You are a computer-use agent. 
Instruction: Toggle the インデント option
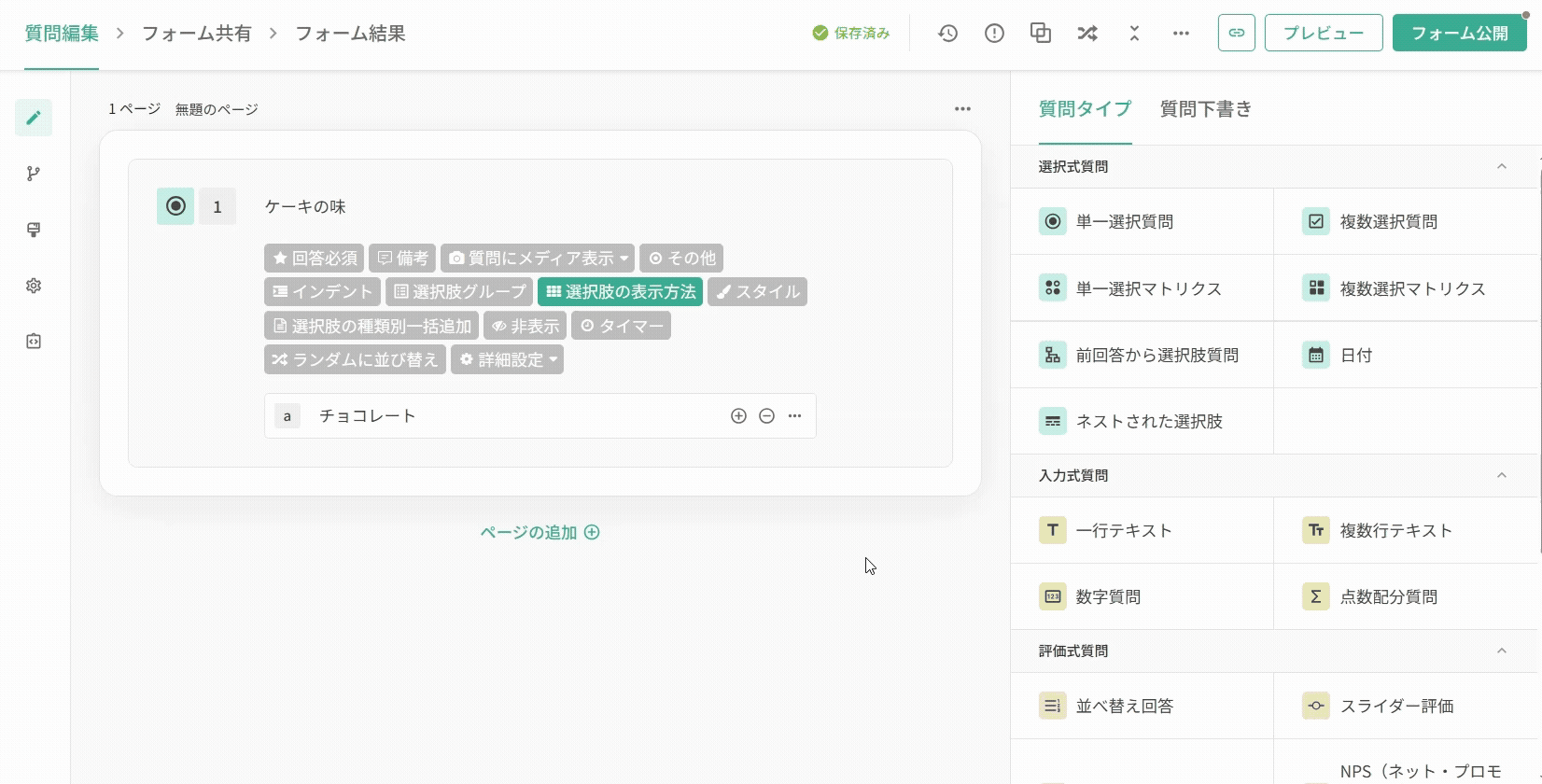click(x=322, y=292)
